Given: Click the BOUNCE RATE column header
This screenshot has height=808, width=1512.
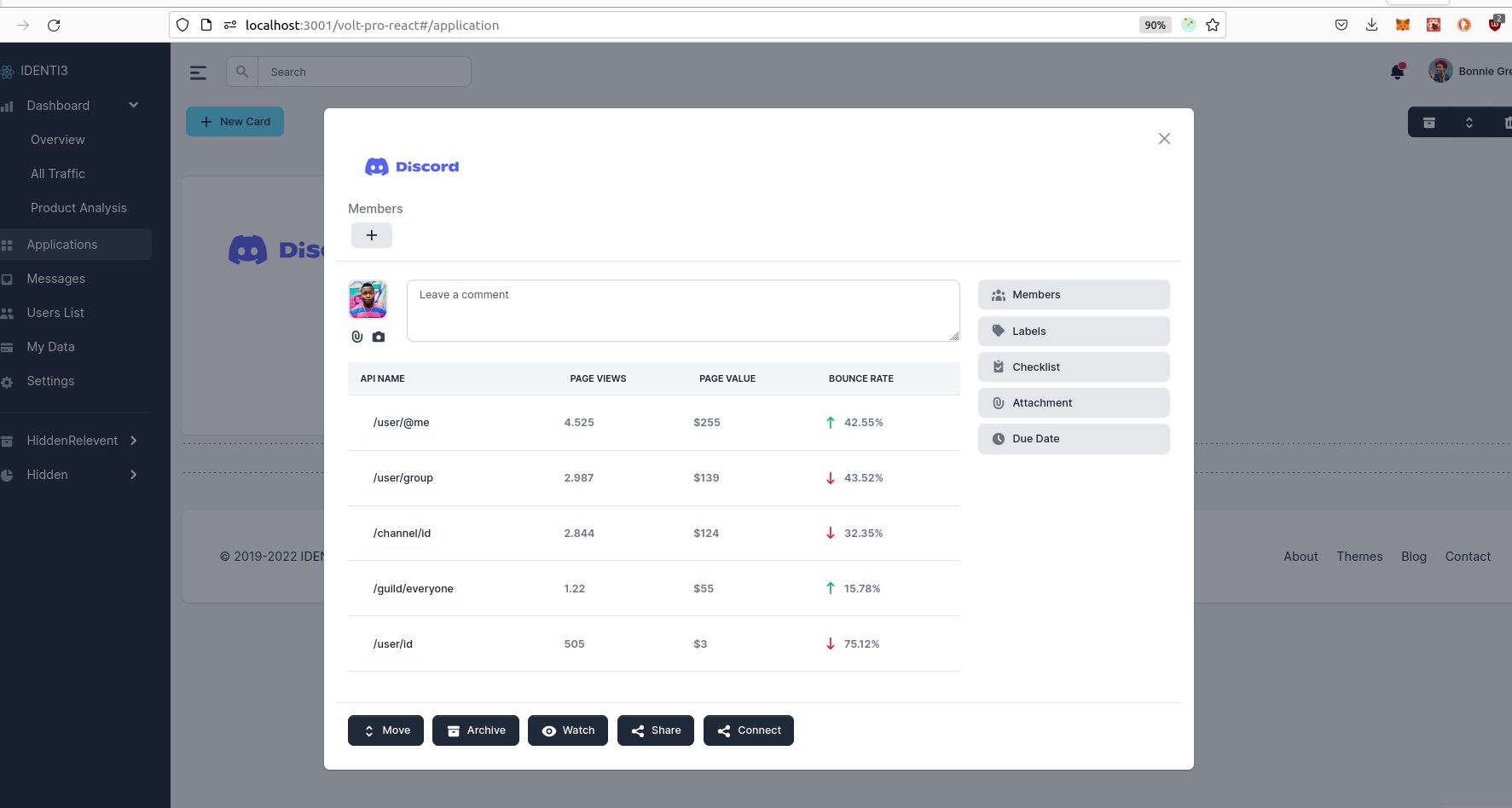Looking at the screenshot, I should (861, 378).
